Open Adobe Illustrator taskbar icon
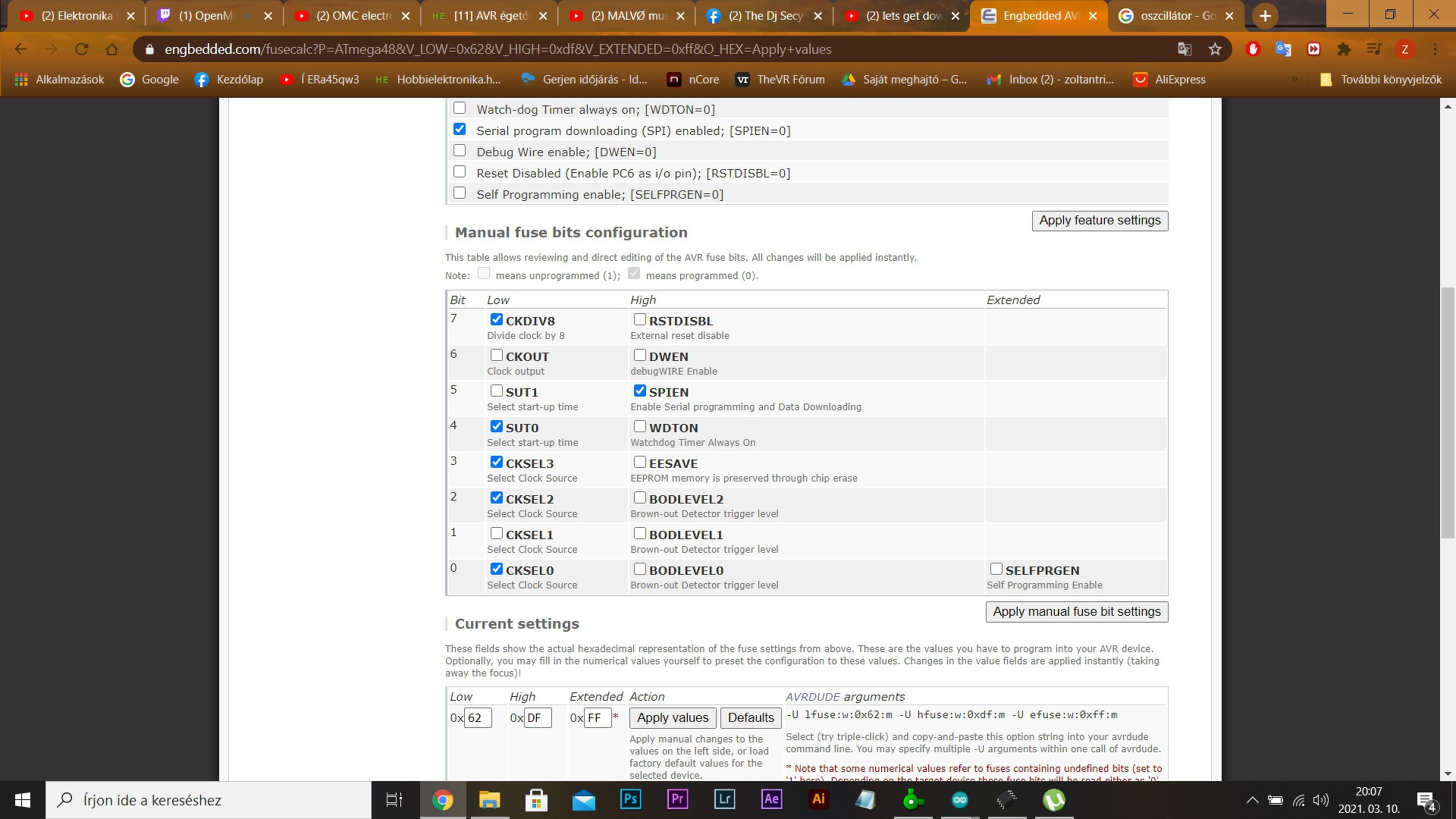 pos(818,799)
